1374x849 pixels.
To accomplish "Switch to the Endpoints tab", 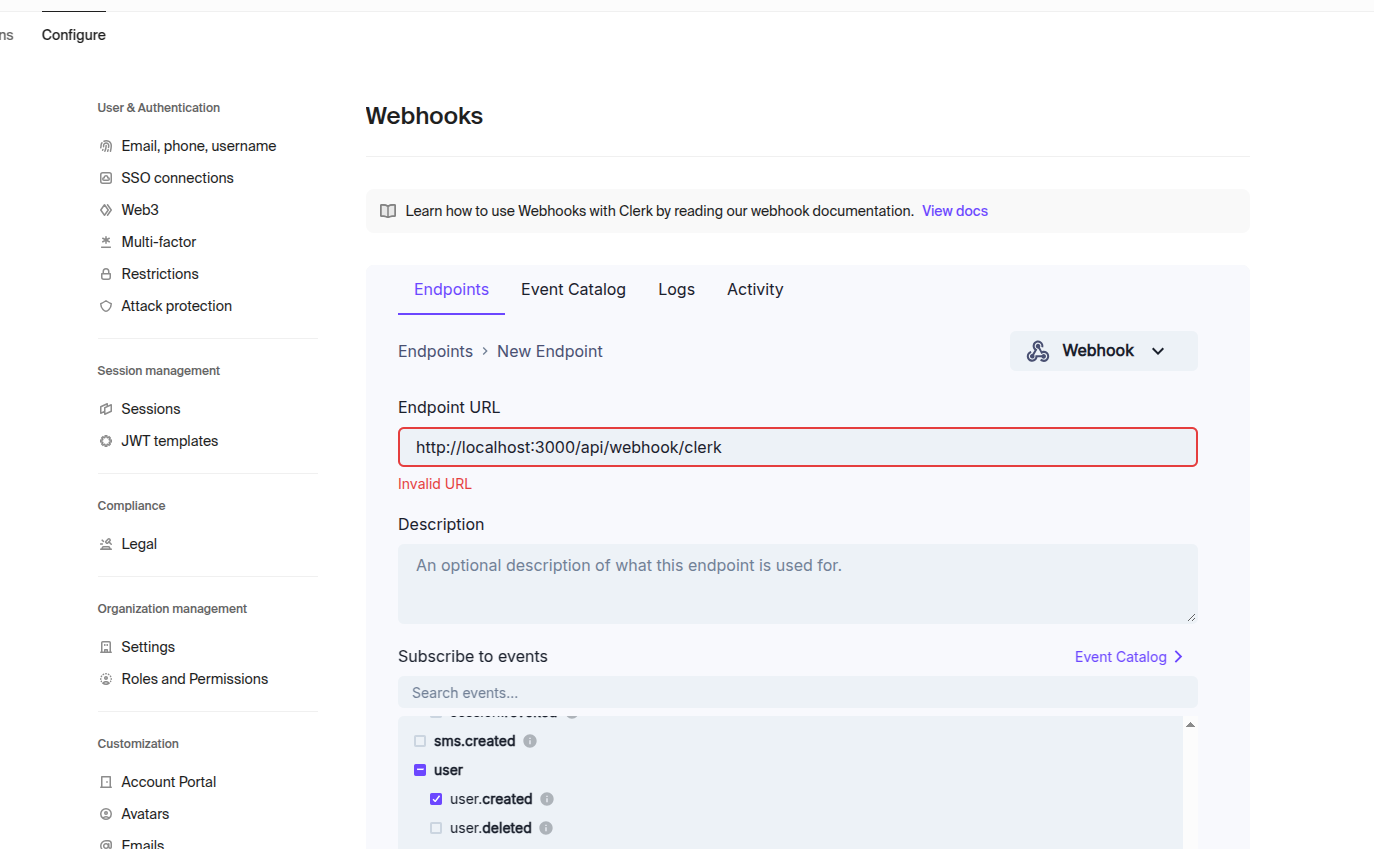I will [451, 290].
